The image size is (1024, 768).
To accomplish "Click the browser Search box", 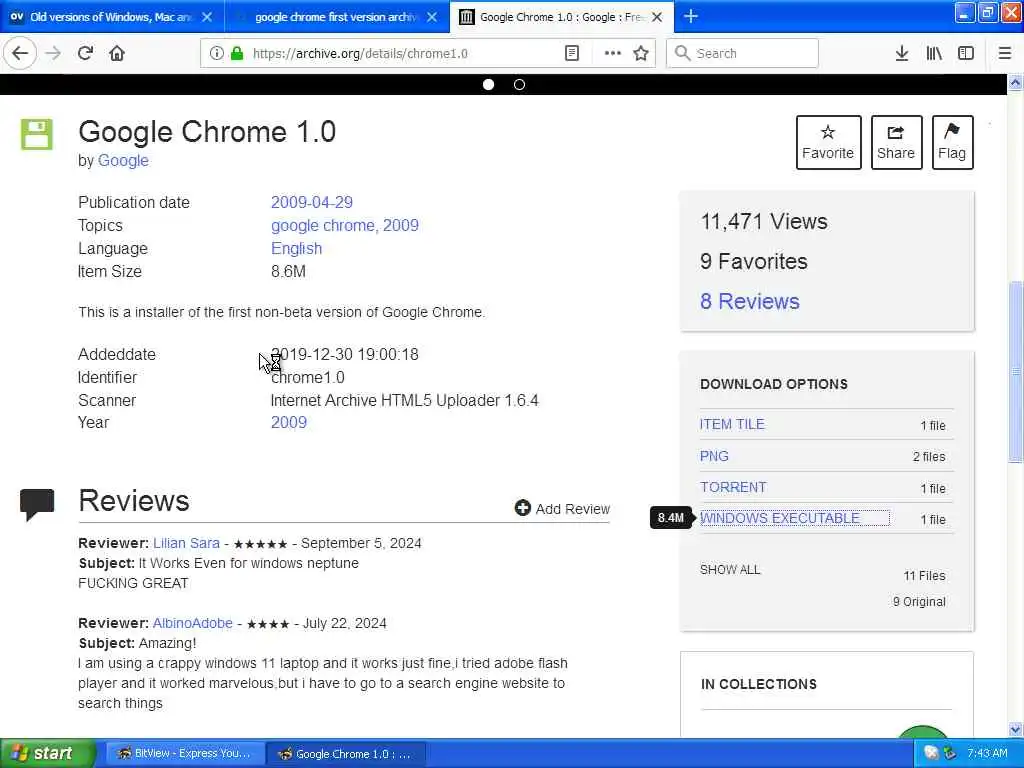I will click(742, 54).
